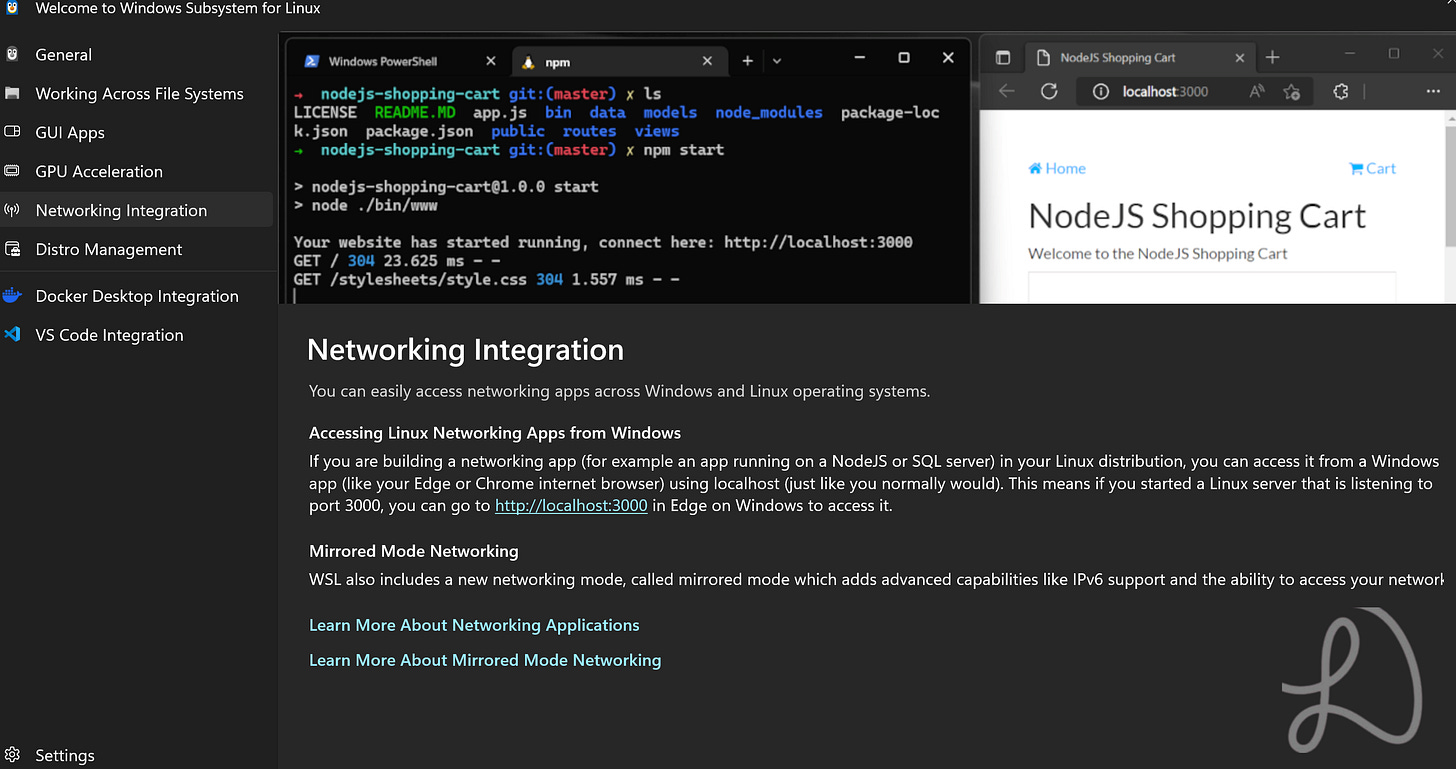Click the Linux penguin npm tab icon

click(530, 61)
